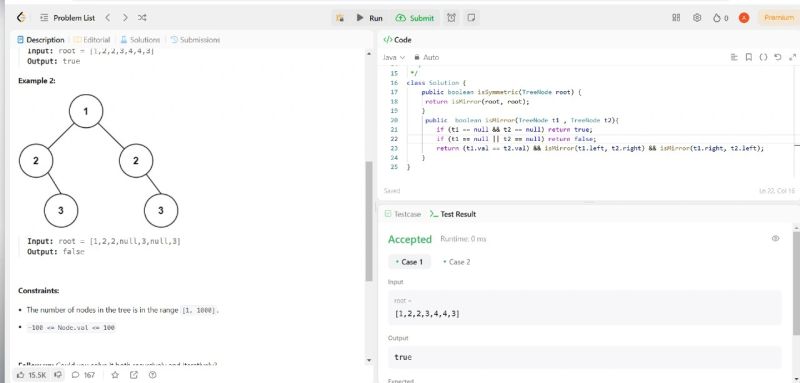Click the description panel scrollbar thumb
This screenshot has height=383, width=800.
point(369,221)
